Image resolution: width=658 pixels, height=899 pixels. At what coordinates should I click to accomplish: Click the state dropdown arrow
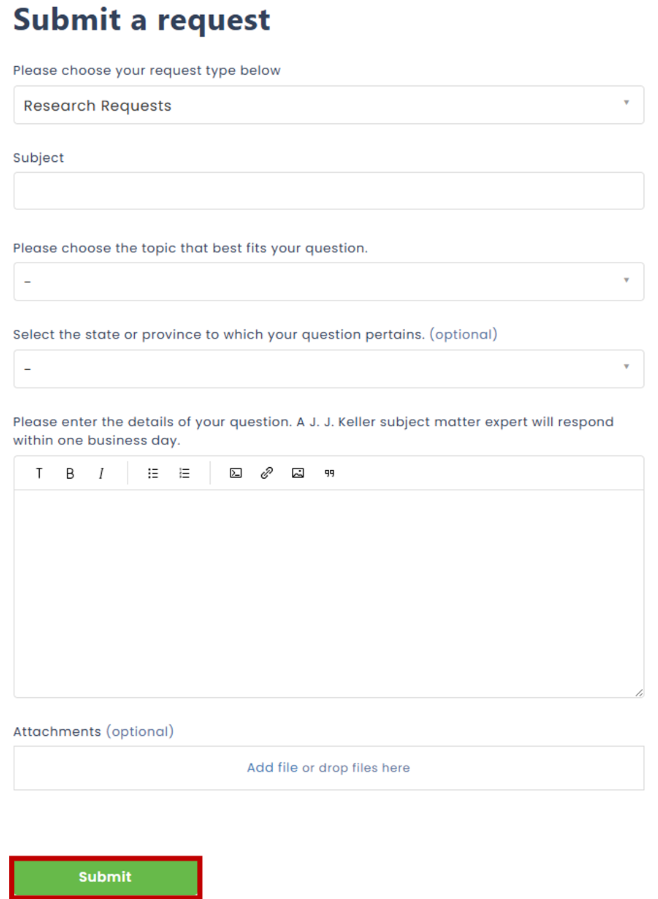(626, 366)
